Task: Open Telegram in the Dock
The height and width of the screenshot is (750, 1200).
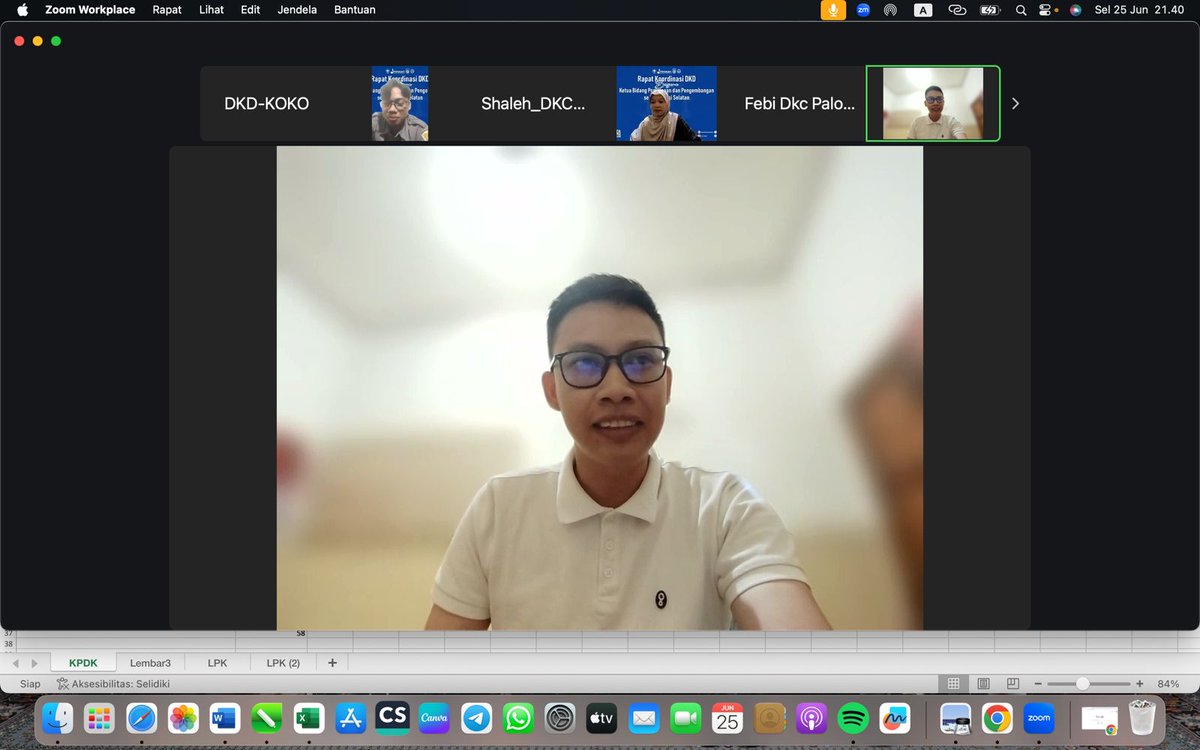Action: pyautogui.click(x=476, y=718)
